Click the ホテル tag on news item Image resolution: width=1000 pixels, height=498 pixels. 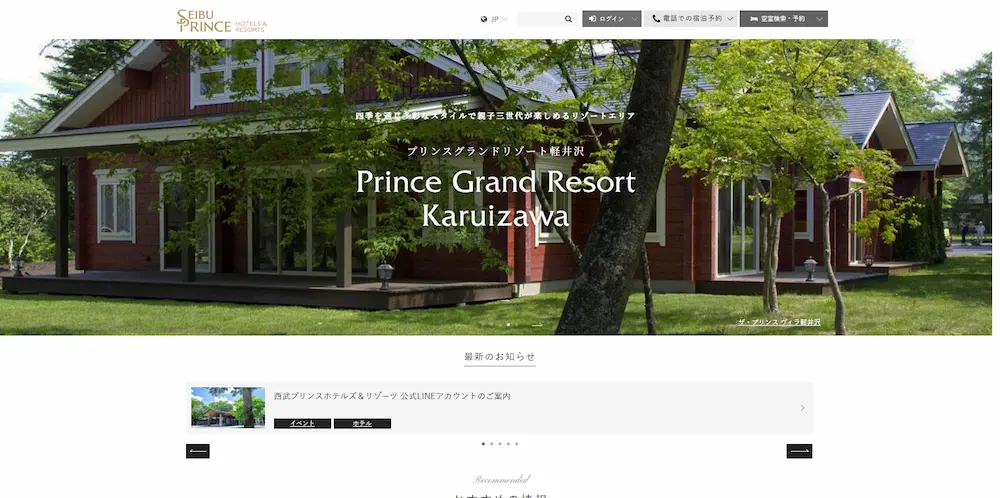point(362,423)
